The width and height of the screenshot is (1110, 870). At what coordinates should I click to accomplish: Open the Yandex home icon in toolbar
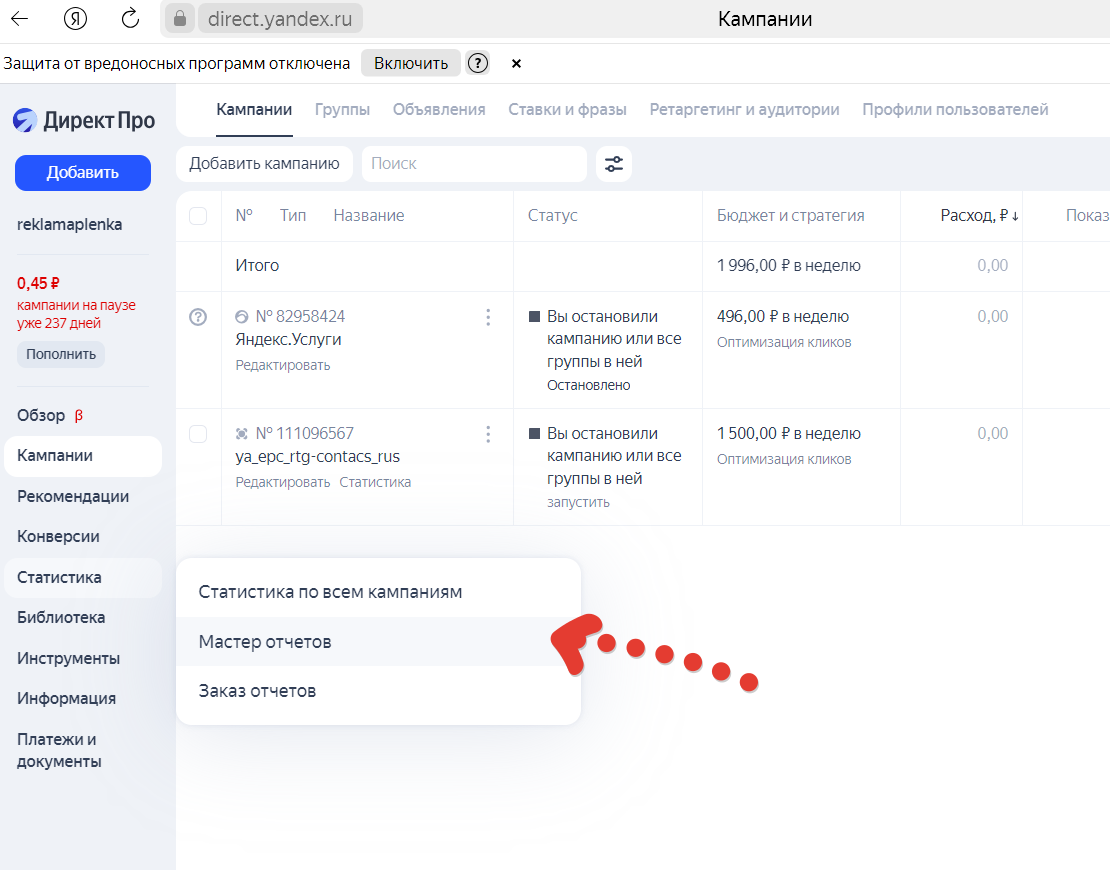pyautogui.click(x=75, y=18)
